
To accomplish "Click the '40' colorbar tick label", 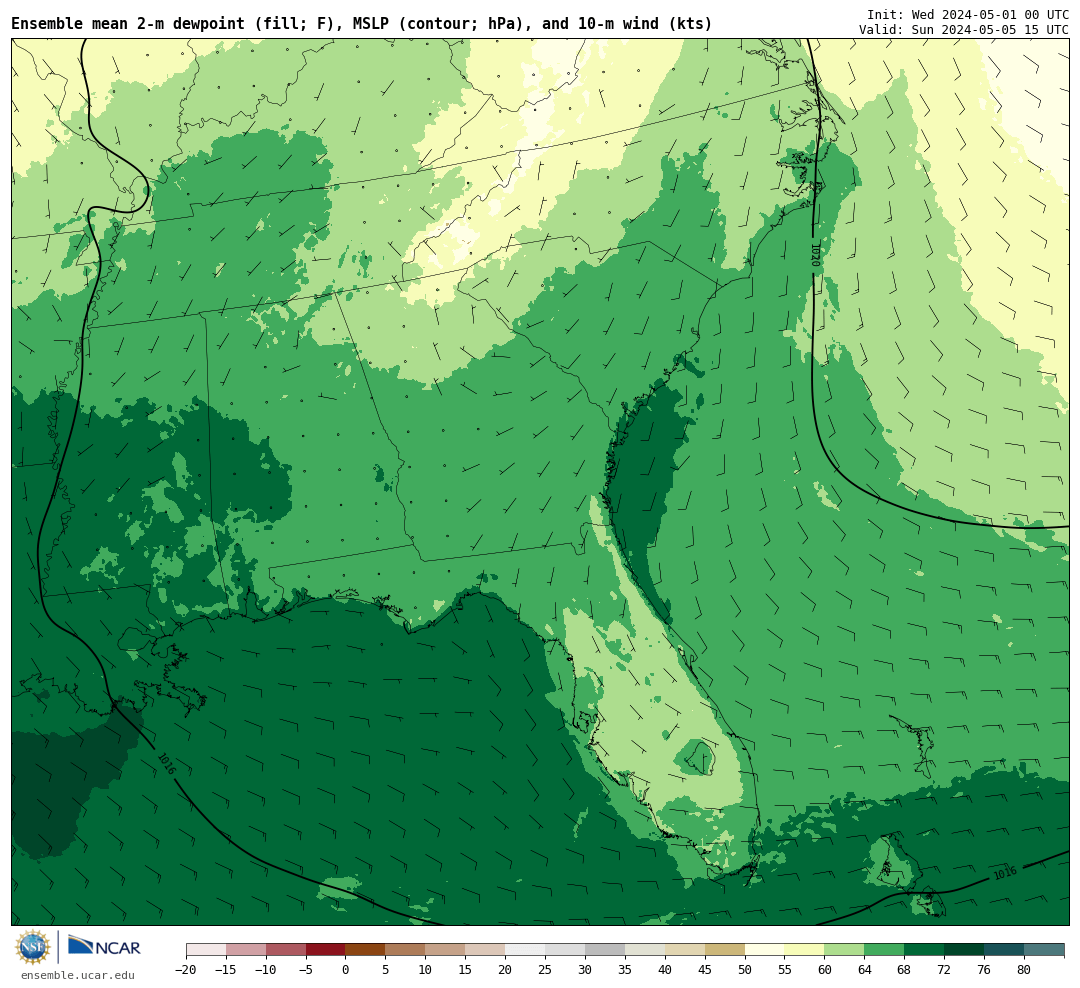I will (665, 969).
